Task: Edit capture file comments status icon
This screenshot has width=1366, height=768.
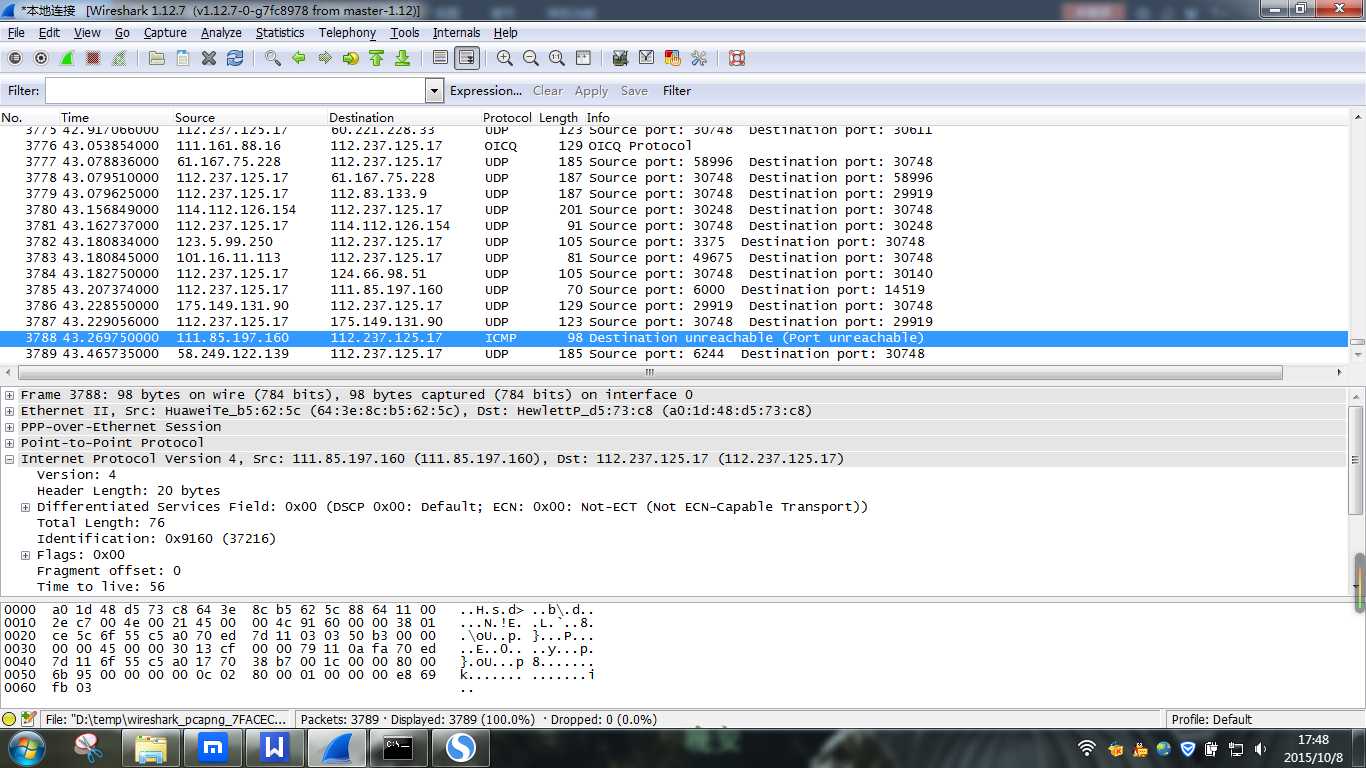Action: [x=28, y=719]
